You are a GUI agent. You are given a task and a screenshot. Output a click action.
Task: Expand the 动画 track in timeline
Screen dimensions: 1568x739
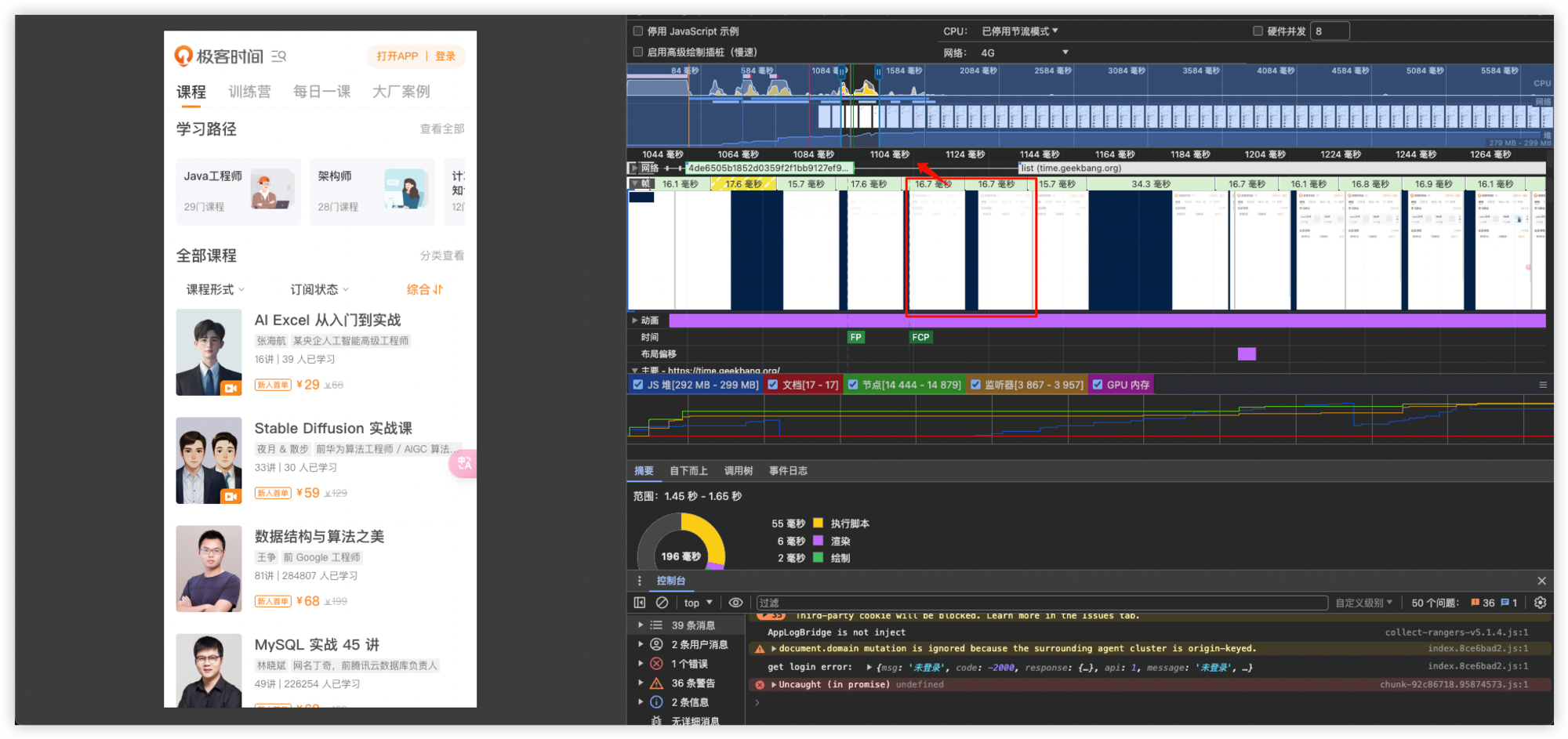635,321
